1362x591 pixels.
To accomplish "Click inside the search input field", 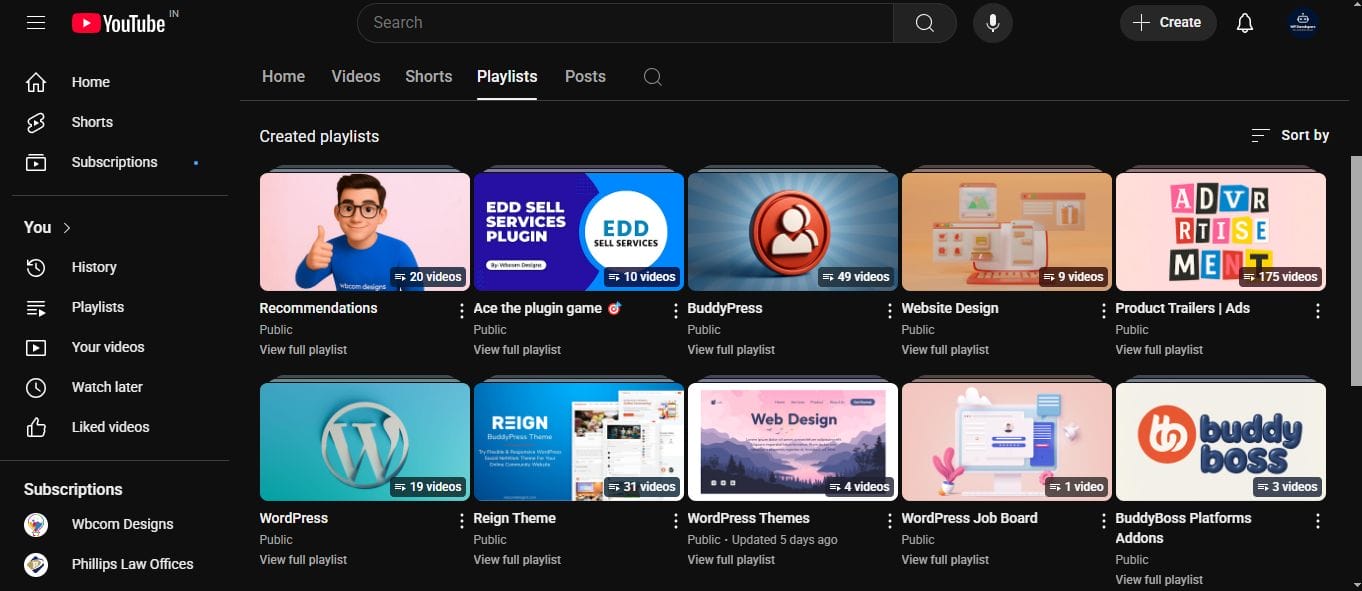I will click(620, 22).
